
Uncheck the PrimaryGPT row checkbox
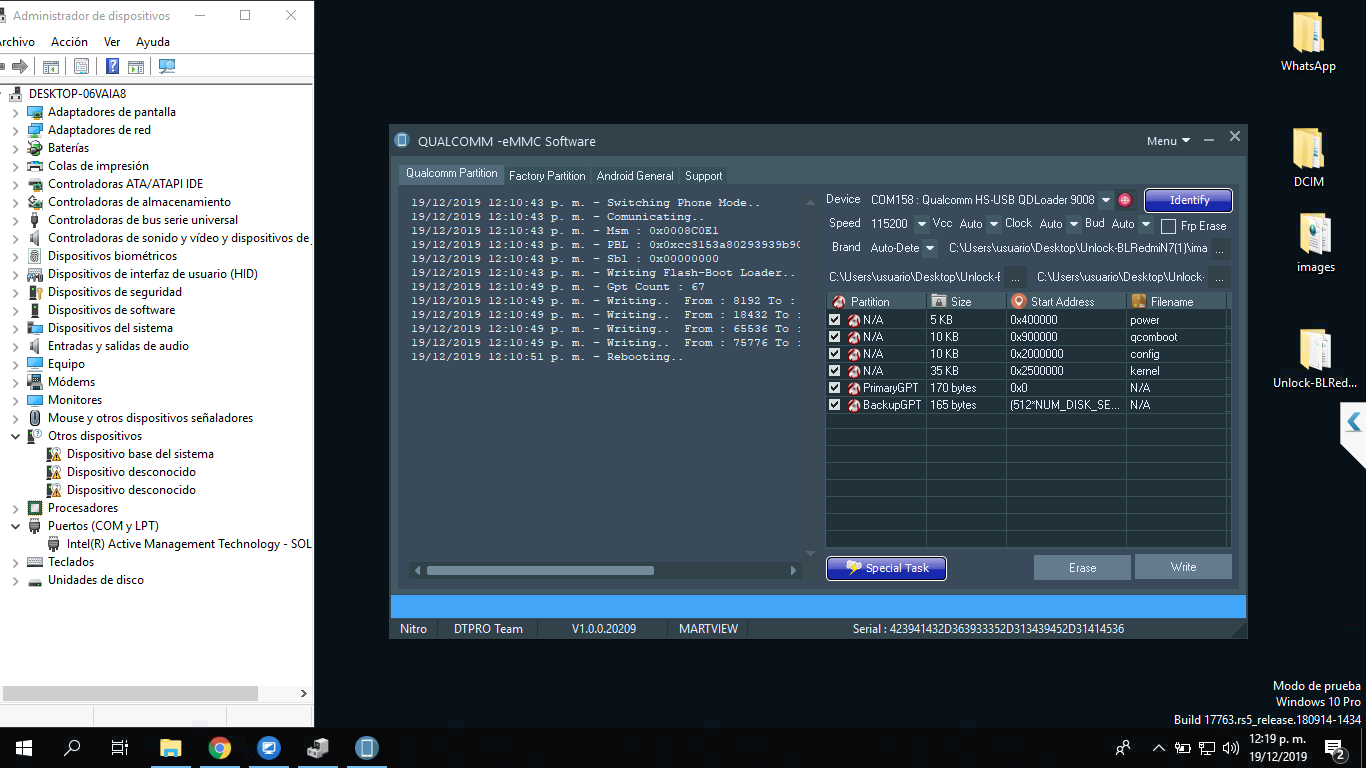[x=835, y=388]
